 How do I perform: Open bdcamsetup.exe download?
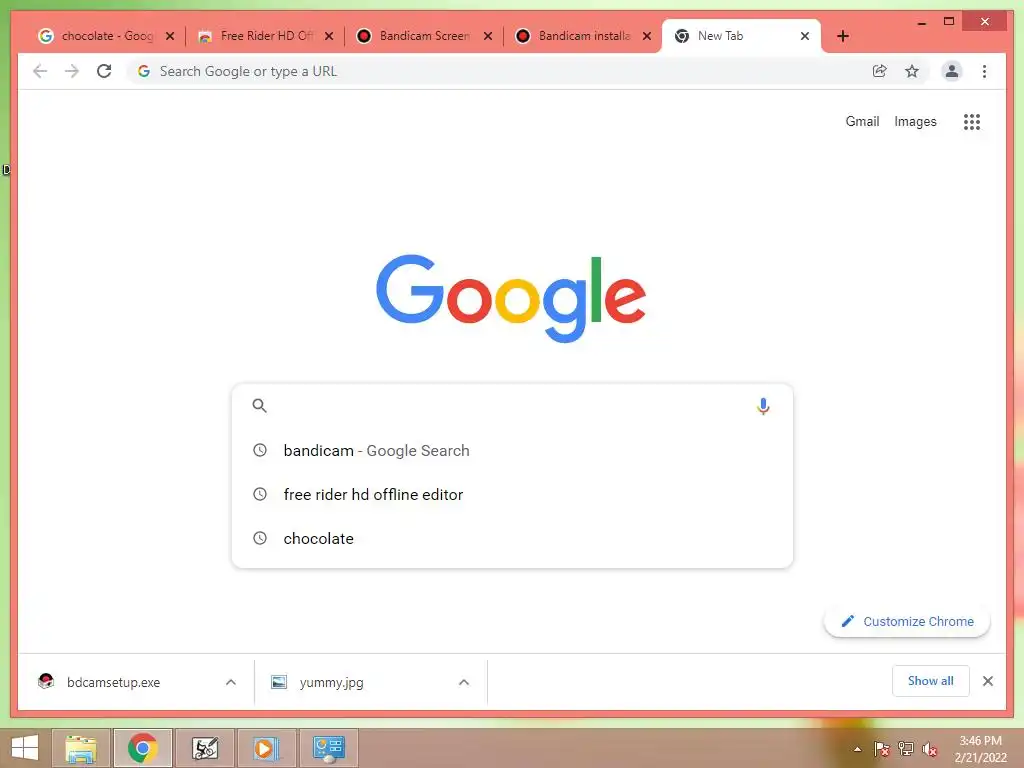[x=113, y=682]
